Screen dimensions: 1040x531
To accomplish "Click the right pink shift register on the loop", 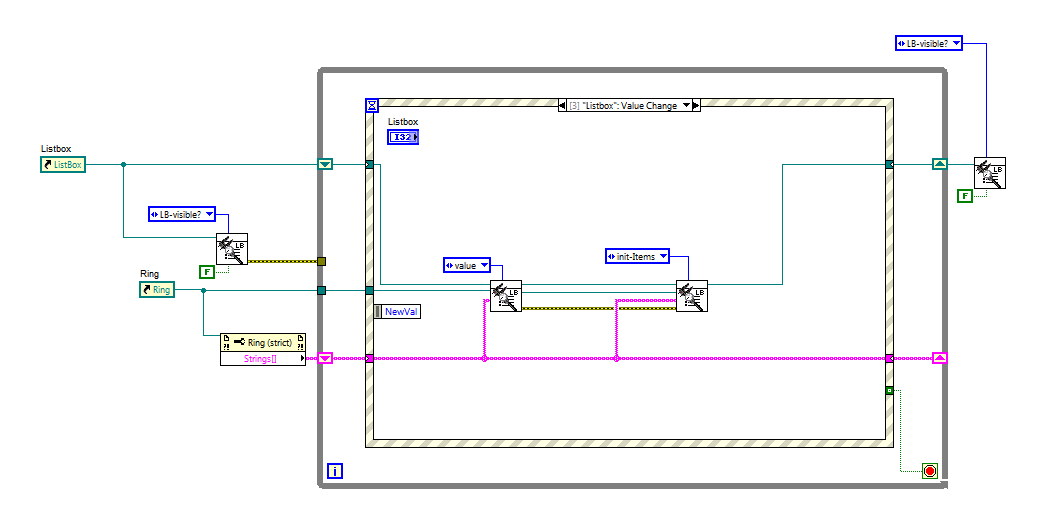I will (x=940, y=359).
